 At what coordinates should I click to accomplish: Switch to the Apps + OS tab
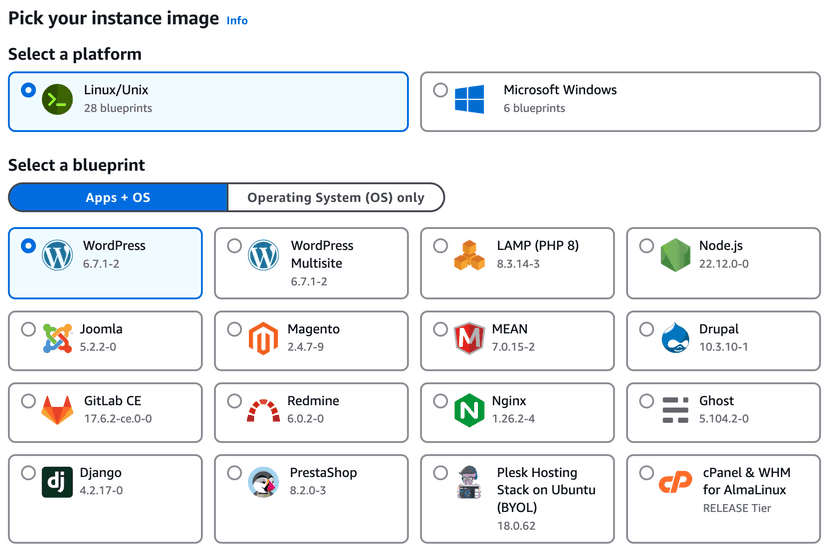point(118,198)
